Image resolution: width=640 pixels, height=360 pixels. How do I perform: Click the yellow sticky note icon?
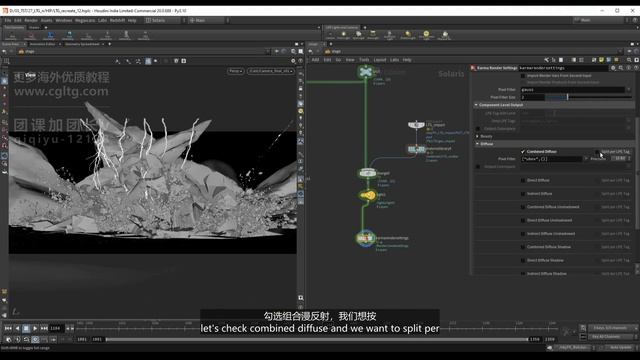[x=601, y=60]
